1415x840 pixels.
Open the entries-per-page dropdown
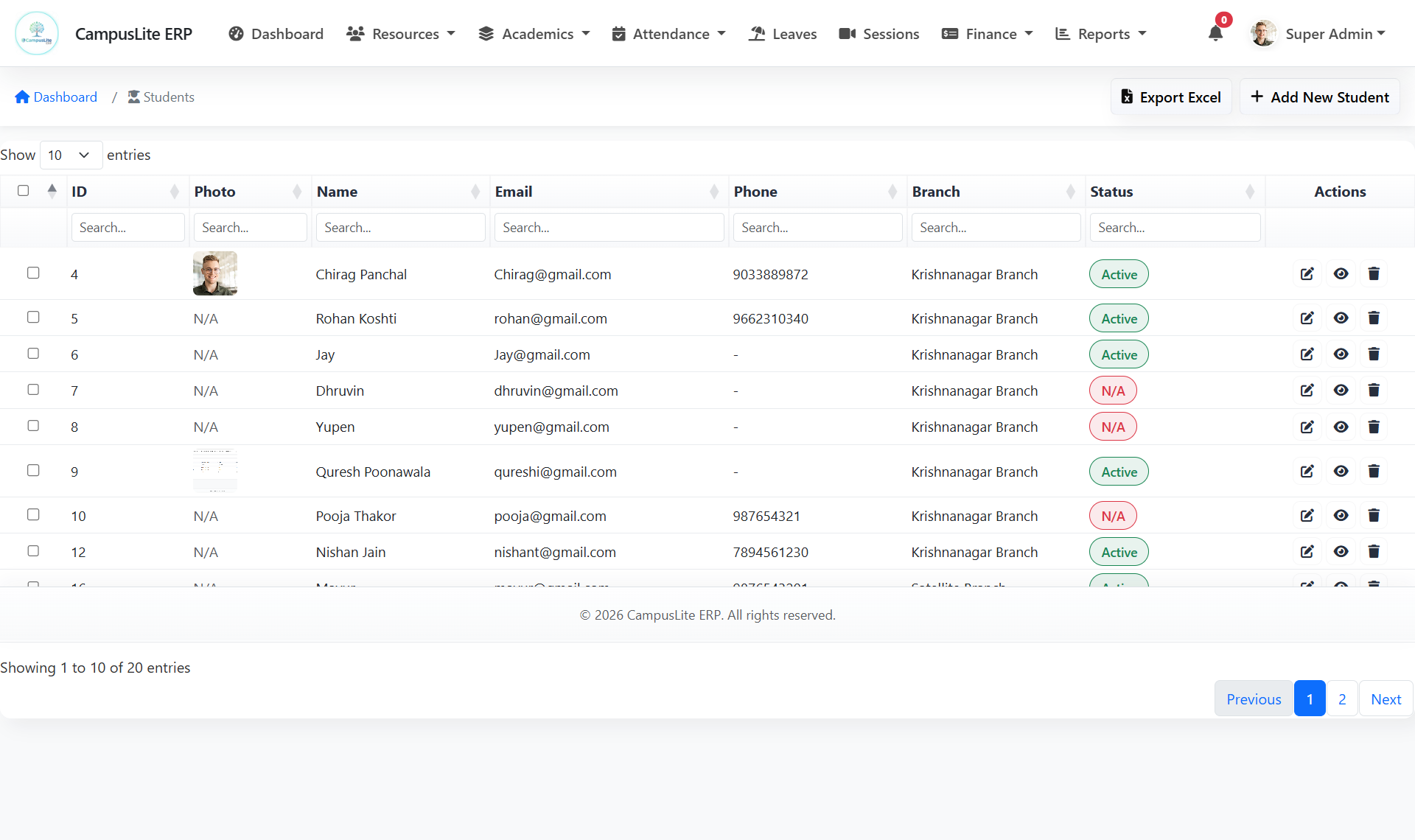pyautogui.click(x=71, y=155)
